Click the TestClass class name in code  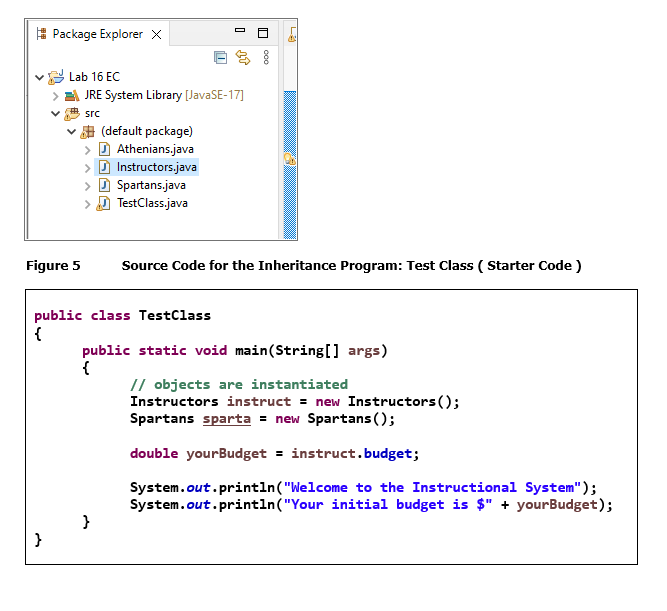175,316
